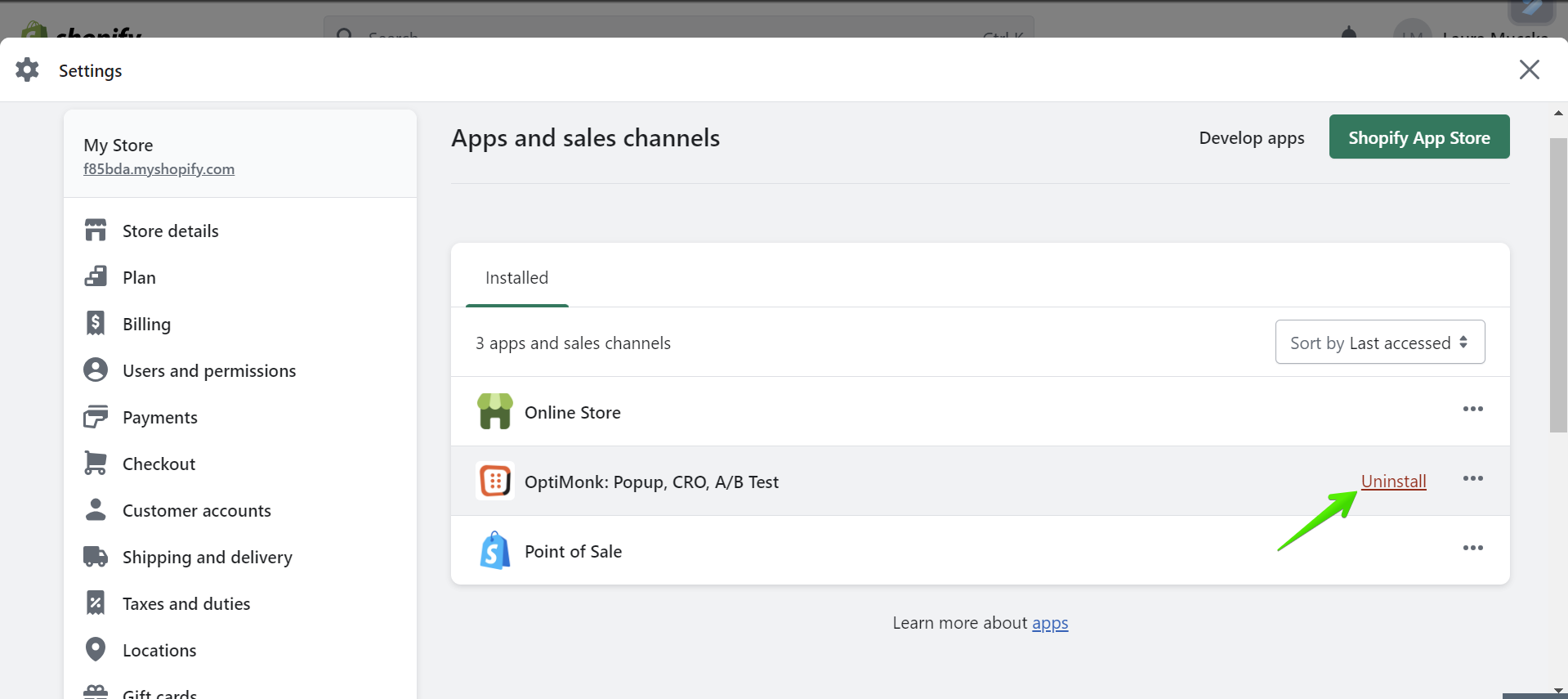Open more options for OptiMonk
Screen dimensions: 1568x699
click(x=1473, y=478)
